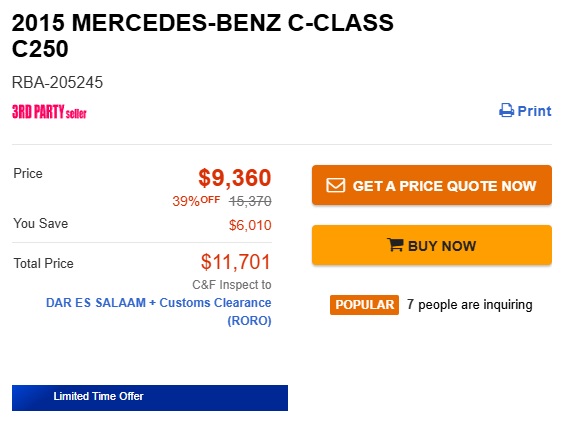This screenshot has width=579, height=431.
Task: Open DAR ES SALAAM + Customs Clearance link
Action: point(158,302)
